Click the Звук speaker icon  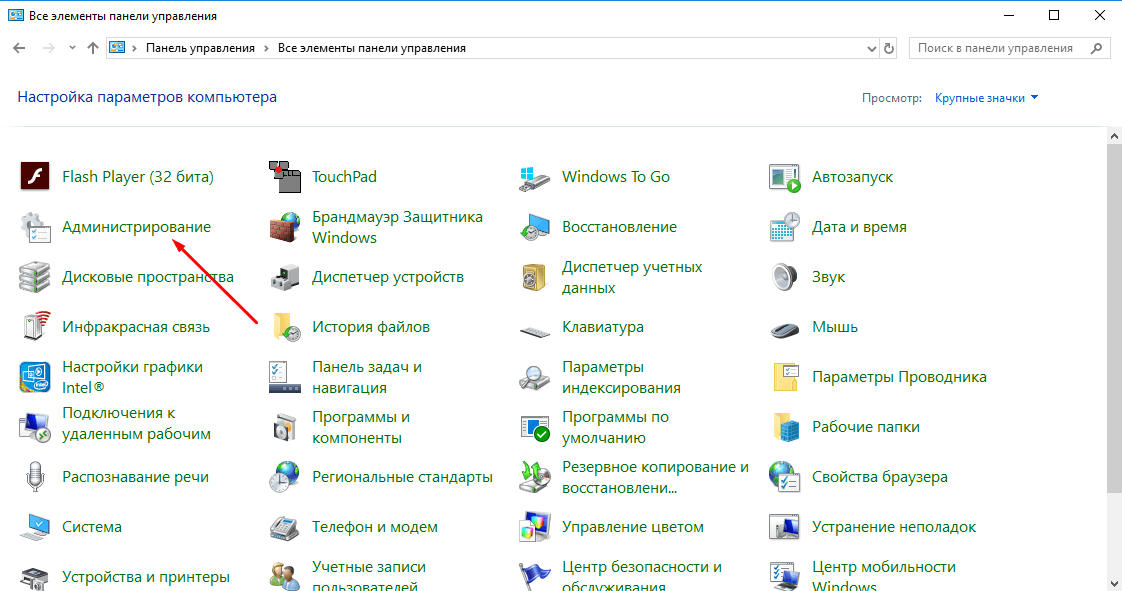click(784, 277)
